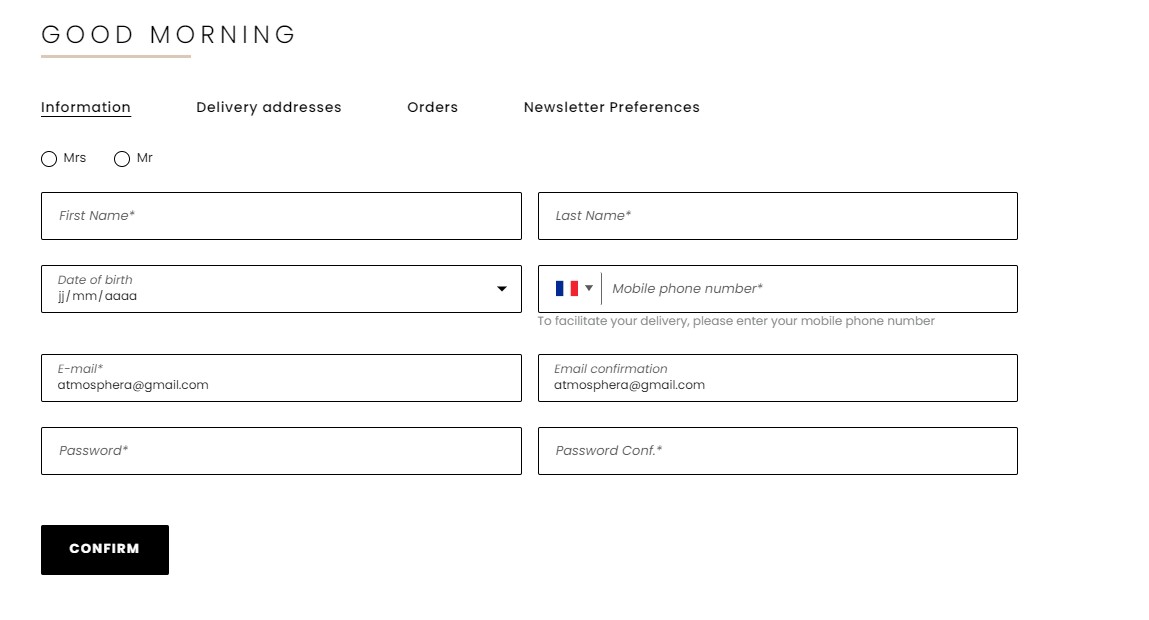Click the Email confirmation field

(x=777, y=378)
